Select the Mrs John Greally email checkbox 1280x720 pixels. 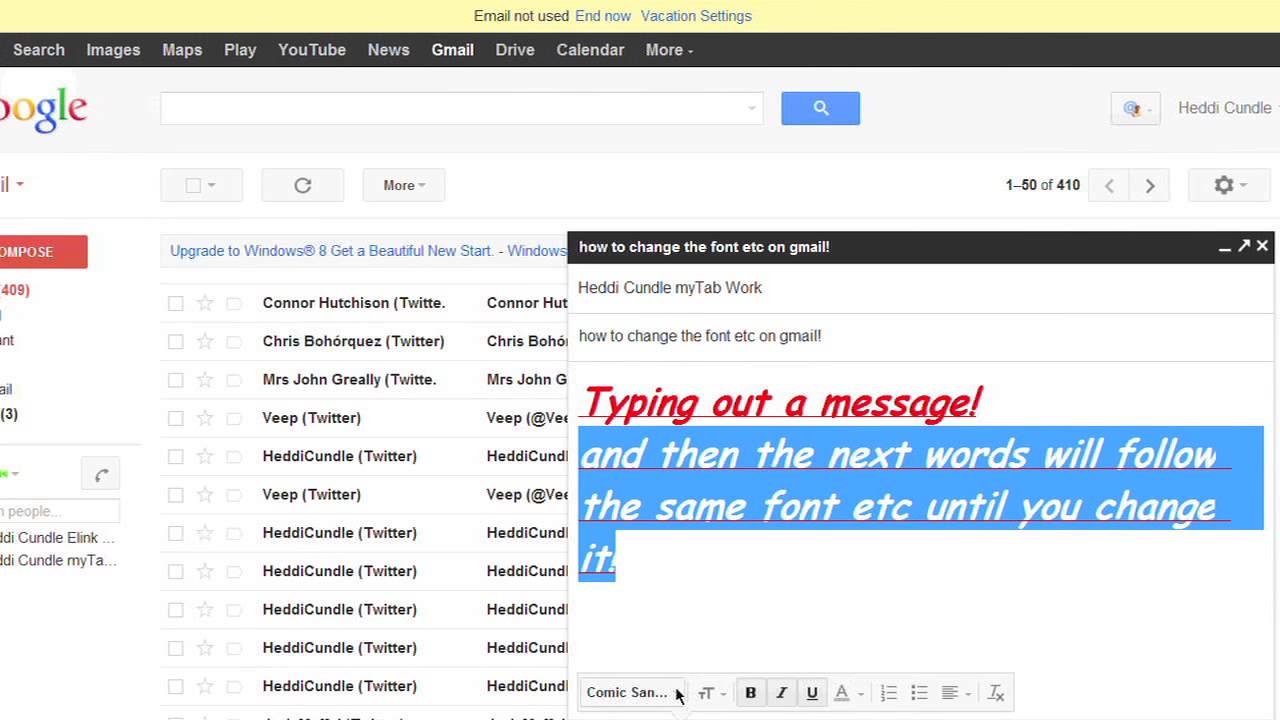pyautogui.click(x=176, y=380)
